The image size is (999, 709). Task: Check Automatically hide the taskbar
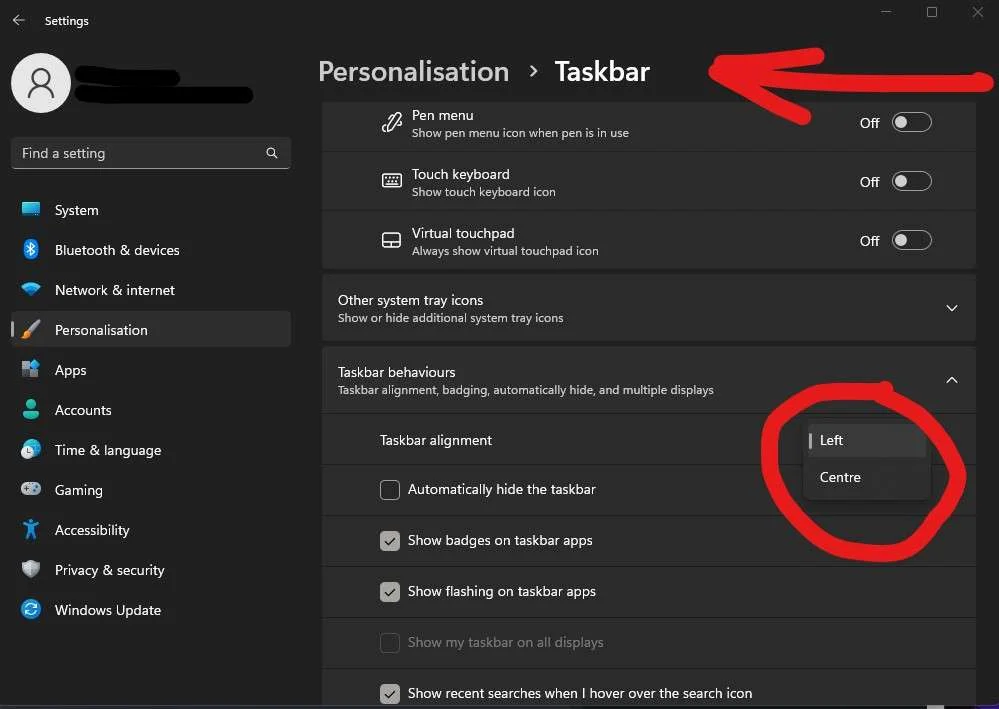tap(390, 490)
